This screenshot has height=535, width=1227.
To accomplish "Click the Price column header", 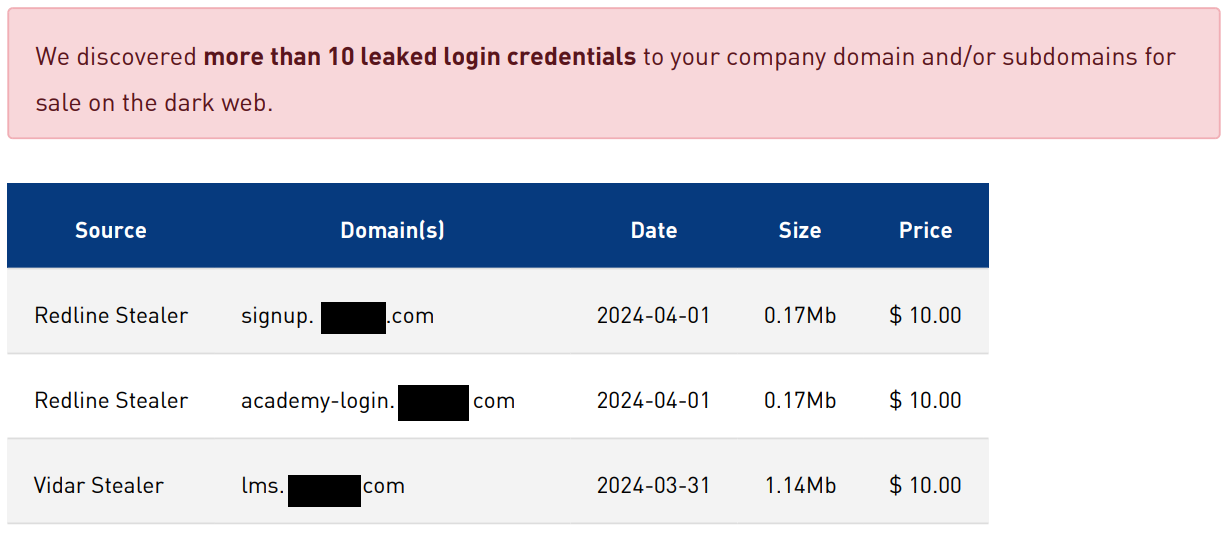I will tap(925, 230).
